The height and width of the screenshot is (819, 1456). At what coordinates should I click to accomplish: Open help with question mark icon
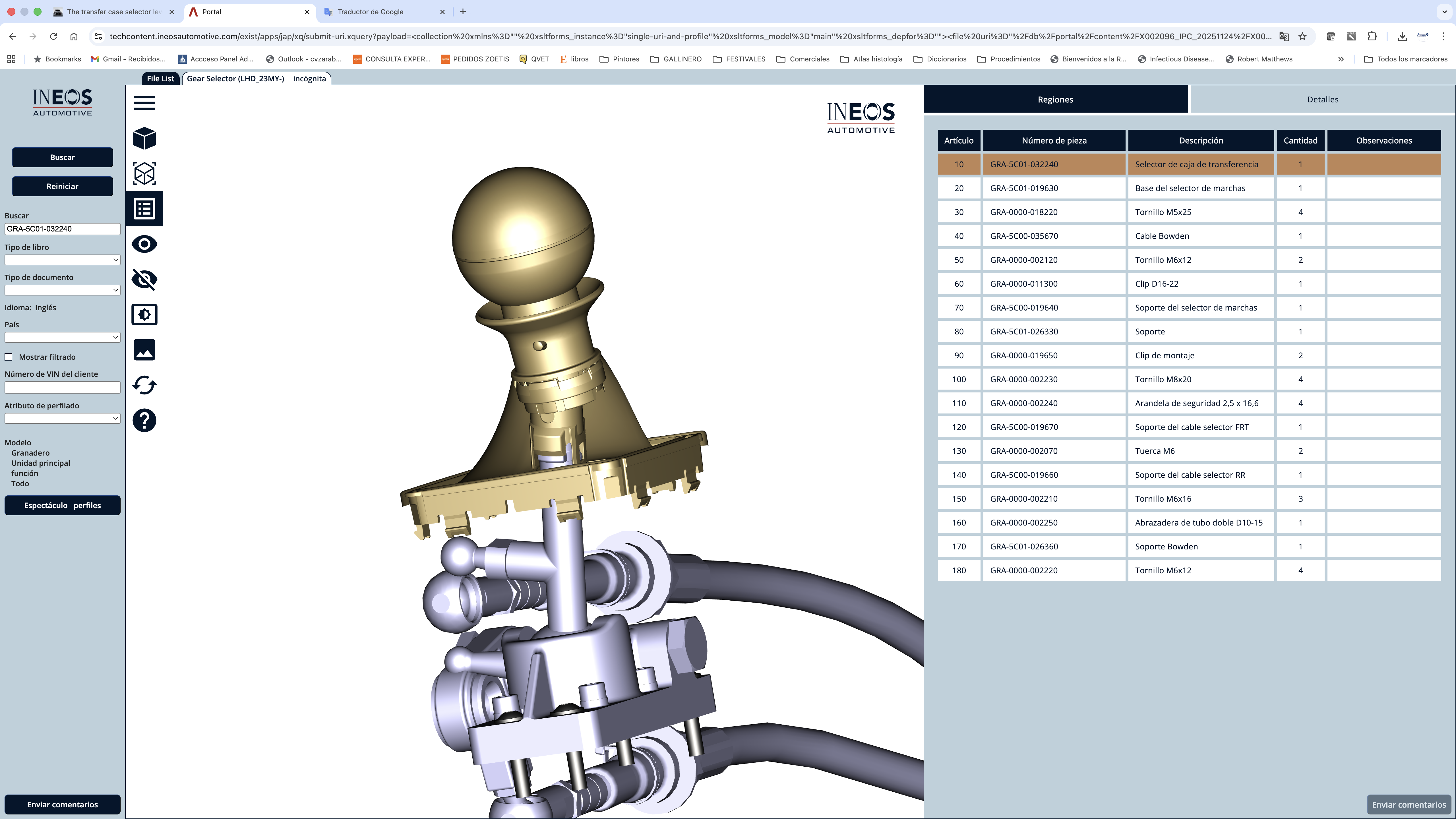144,421
